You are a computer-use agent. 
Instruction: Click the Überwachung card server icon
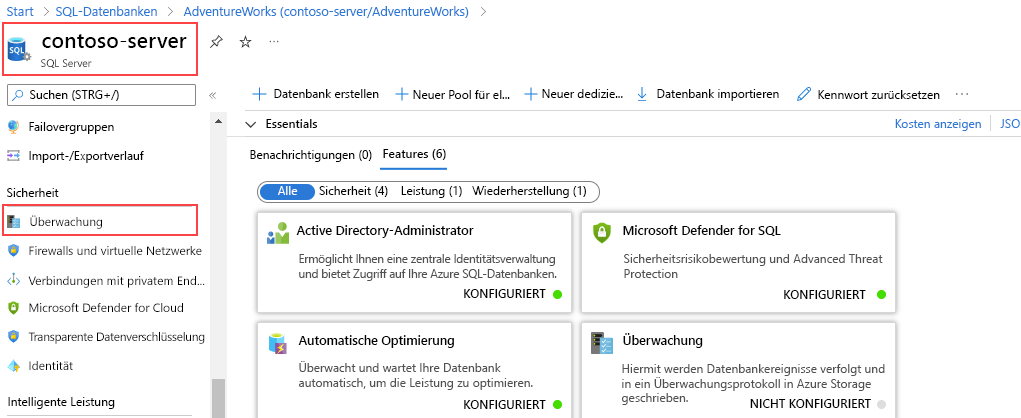coord(602,343)
